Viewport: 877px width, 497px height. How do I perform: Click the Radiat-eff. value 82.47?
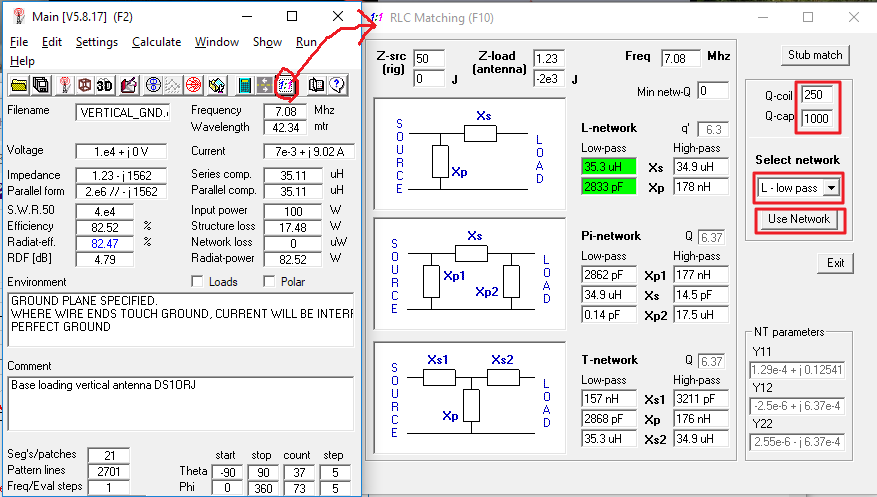[x=105, y=243]
